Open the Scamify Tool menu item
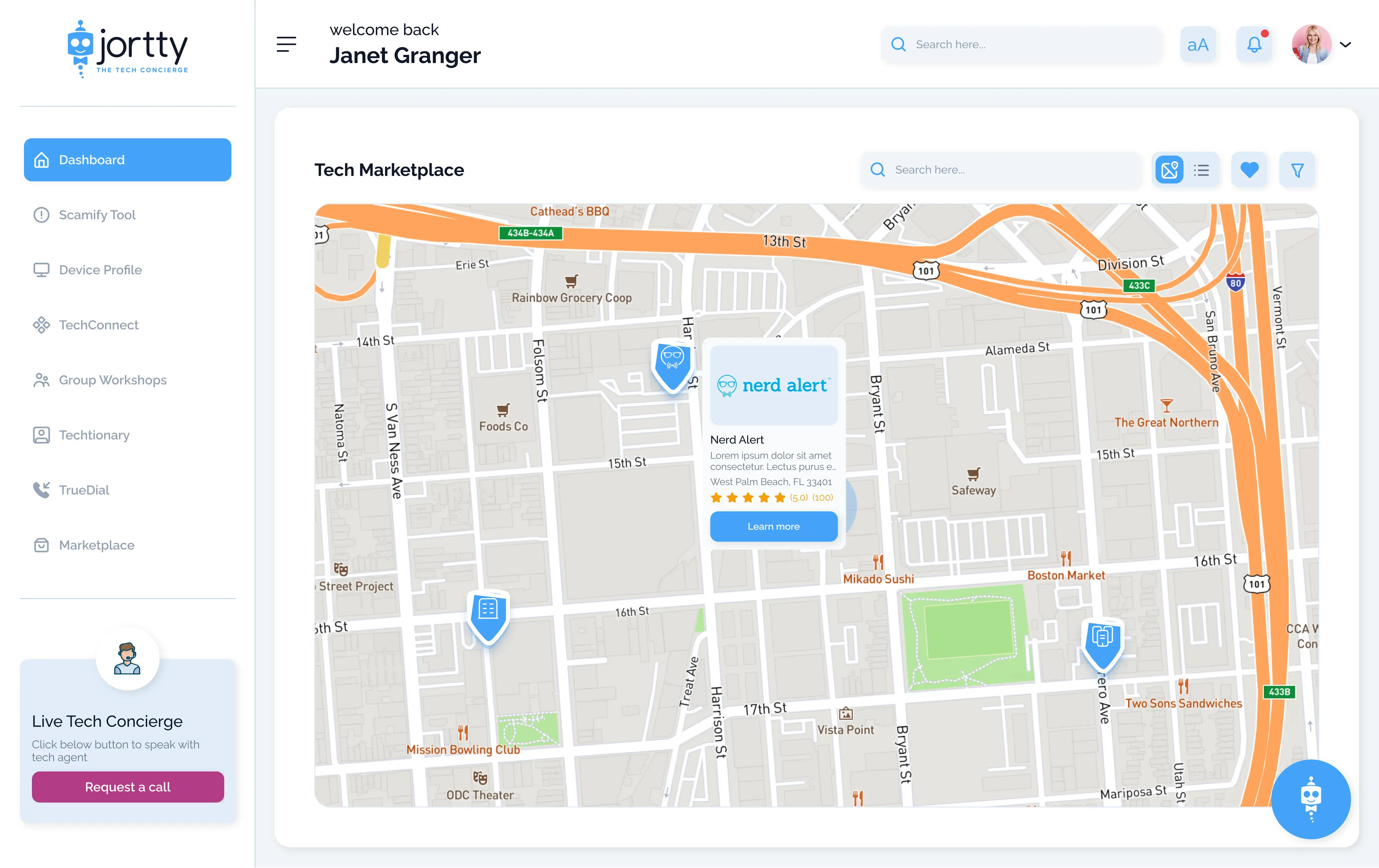 tap(97, 215)
